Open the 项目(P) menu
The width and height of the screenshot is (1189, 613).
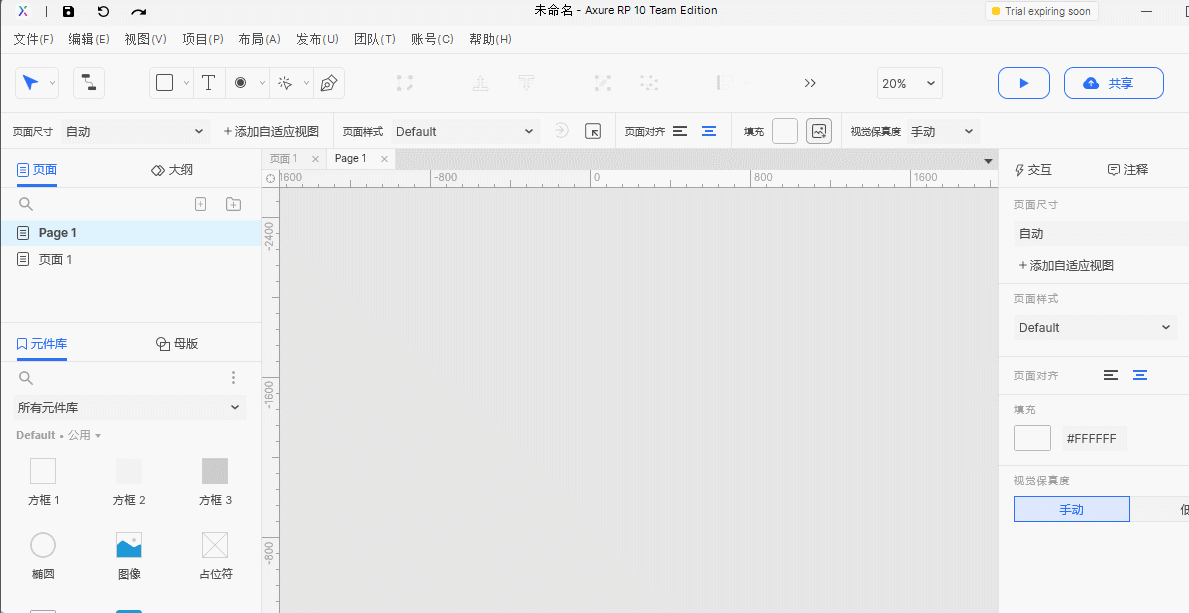click(x=203, y=39)
